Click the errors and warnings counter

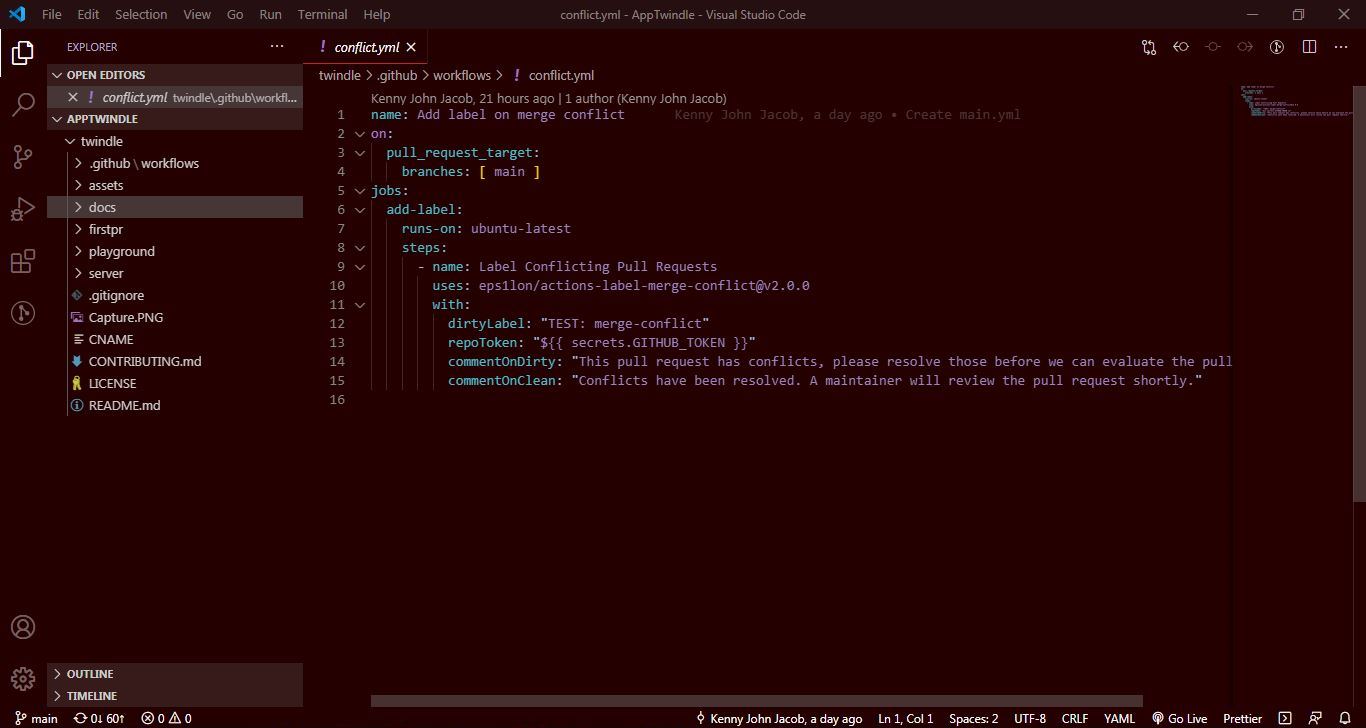point(166,718)
